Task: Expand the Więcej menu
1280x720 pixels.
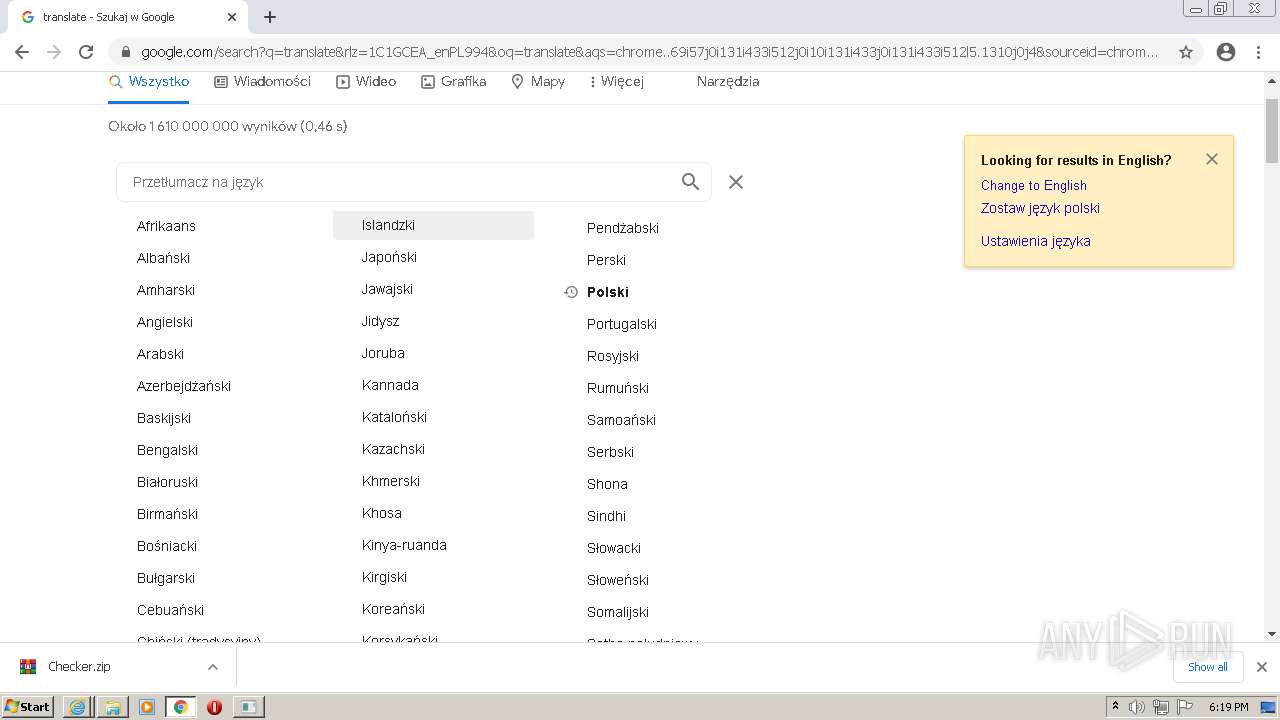Action: click(616, 82)
